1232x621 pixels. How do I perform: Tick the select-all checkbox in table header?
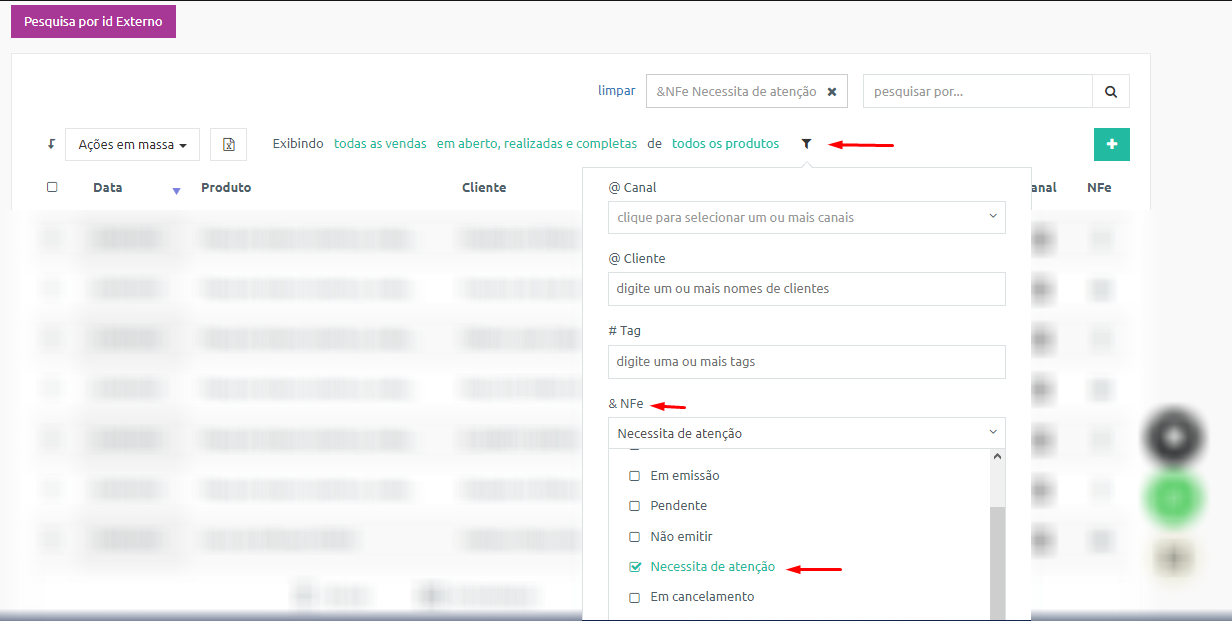click(52, 187)
